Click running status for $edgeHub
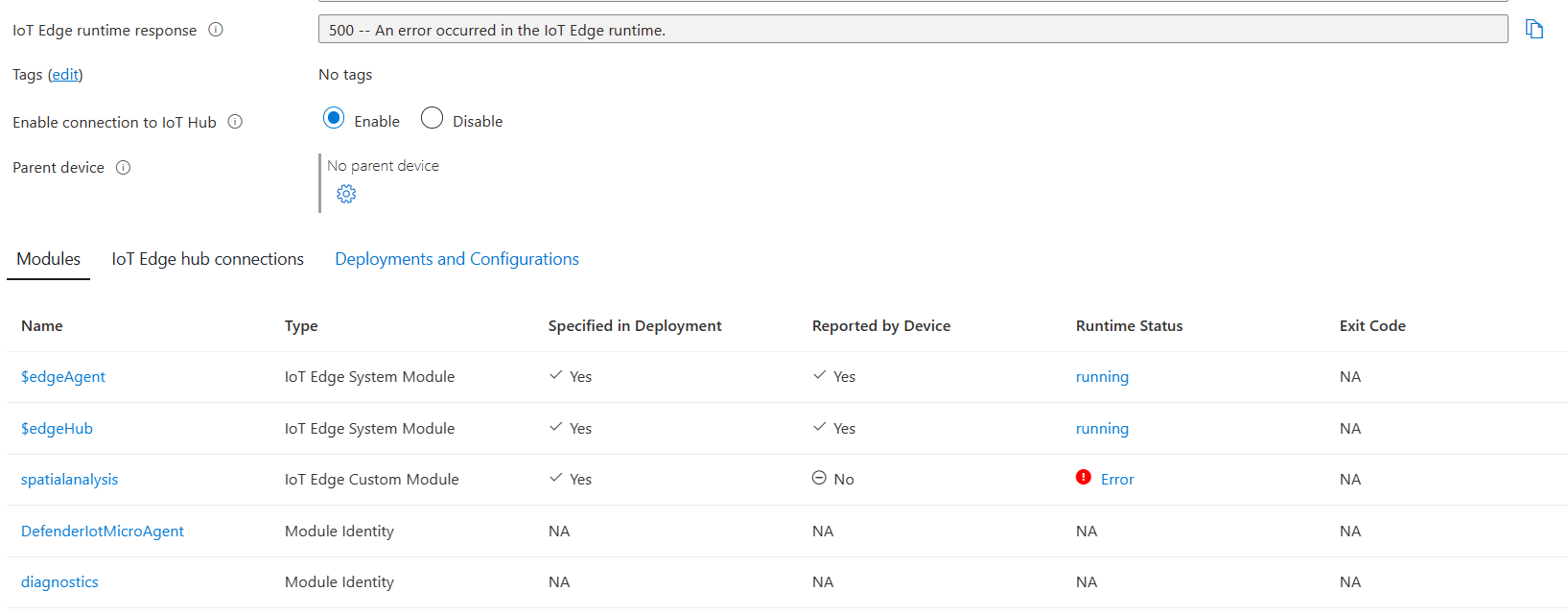Image resolution: width=1568 pixels, height=615 pixels. [1102, 429]
